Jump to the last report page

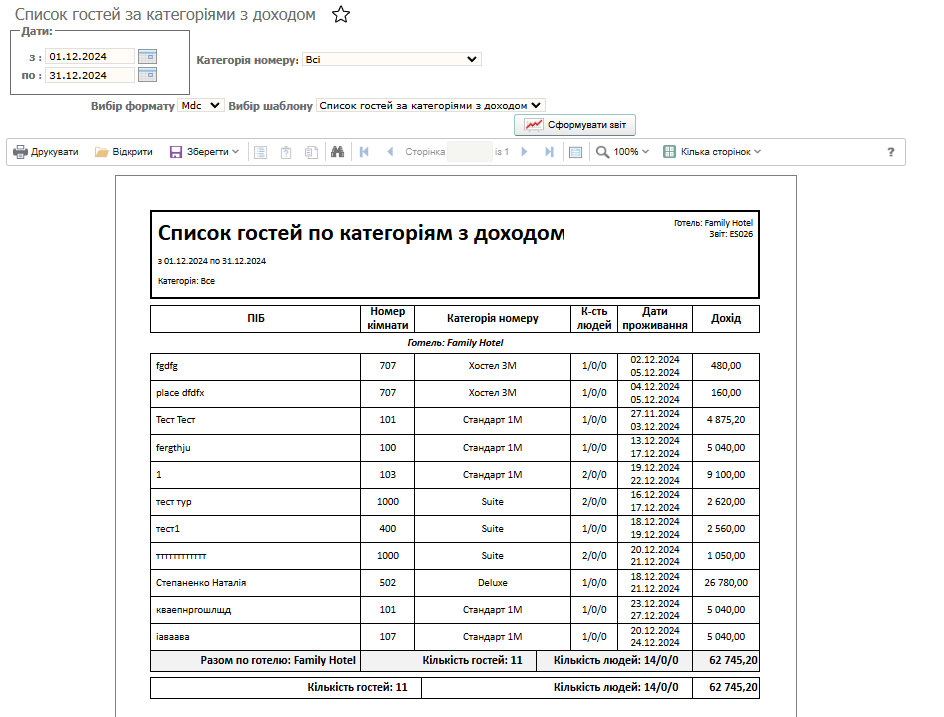pyautogui.click(x=549, y=152)
